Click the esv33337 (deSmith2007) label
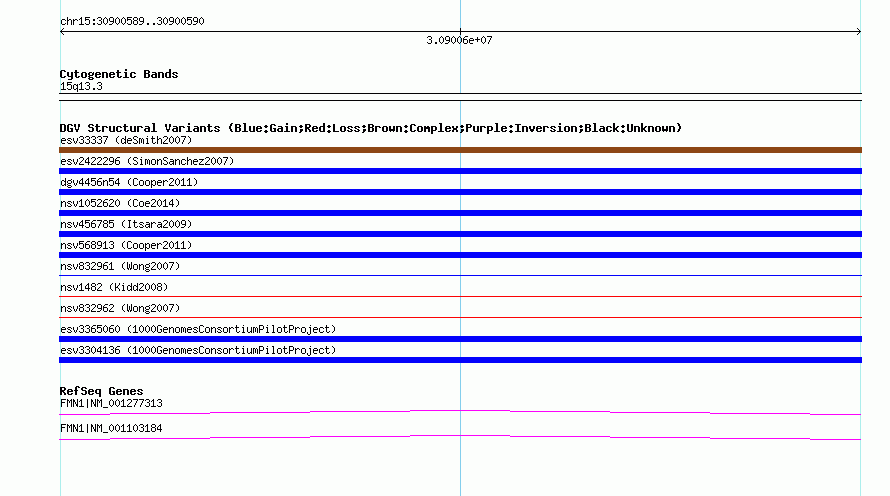 tap(126, 140)
